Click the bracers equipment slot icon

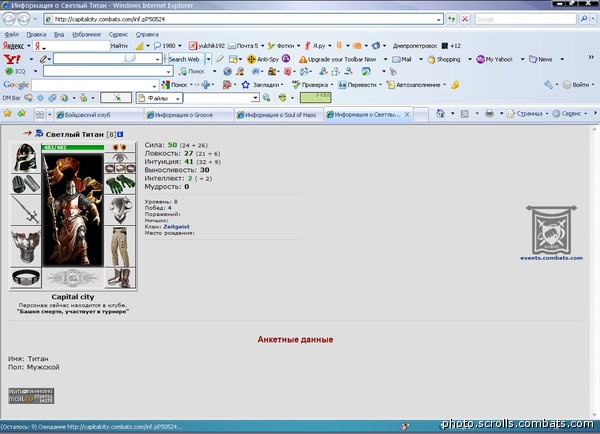pos(26,184)
